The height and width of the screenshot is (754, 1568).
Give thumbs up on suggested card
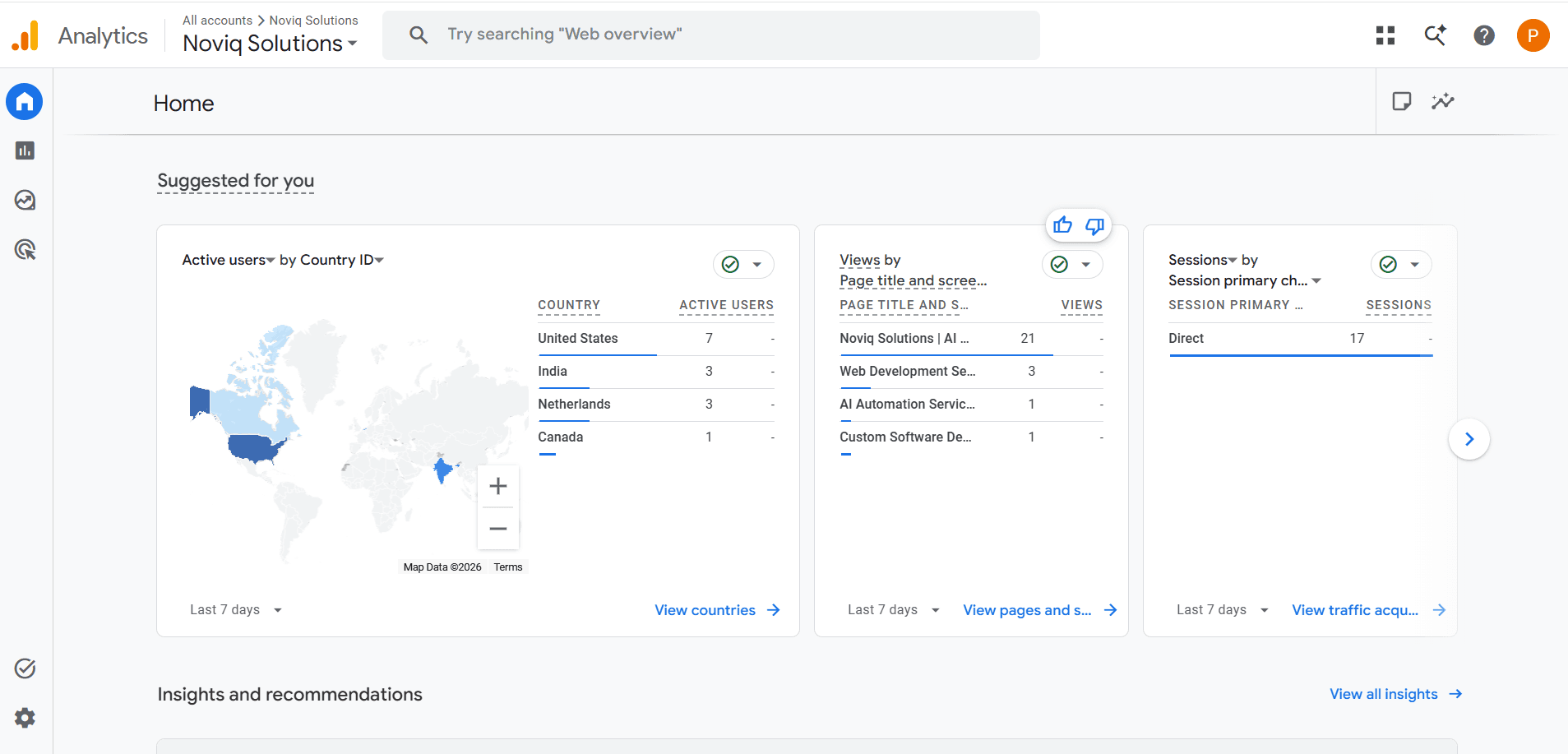pyautogui.click(x=1062, y=225)
